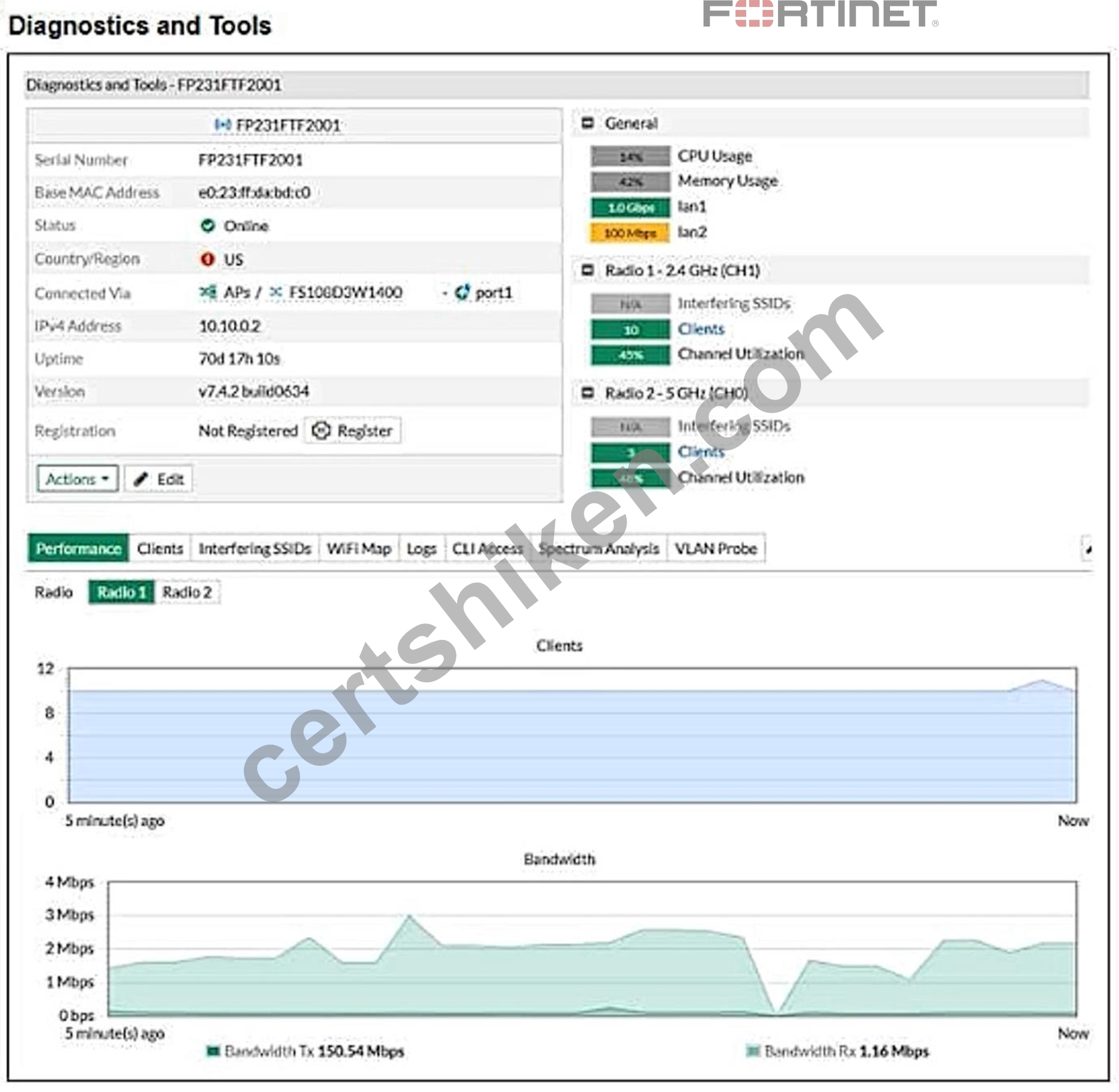Click the Radio 1 Channel Utilization bar
Screen dimensions: 1119x1092
coord(631,355)
